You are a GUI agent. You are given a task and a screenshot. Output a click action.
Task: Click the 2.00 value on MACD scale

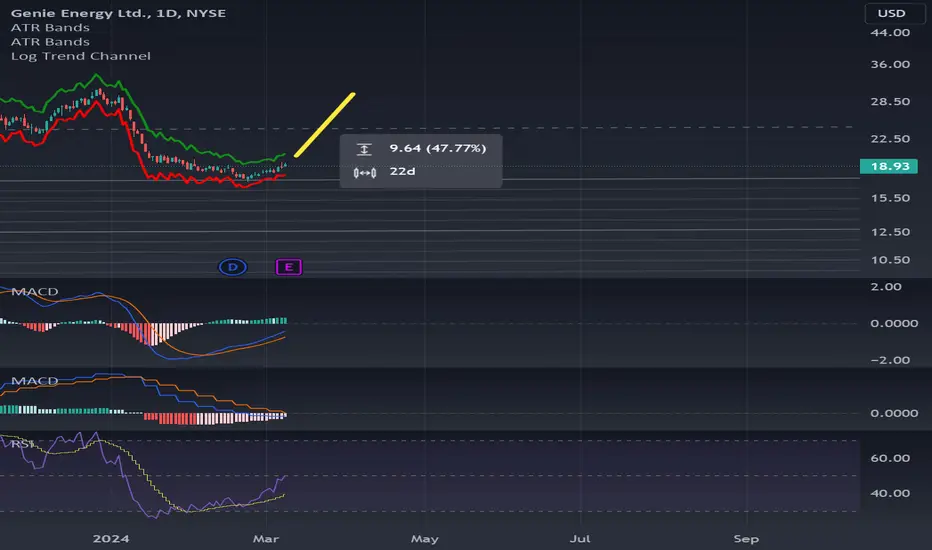(886, 287)
